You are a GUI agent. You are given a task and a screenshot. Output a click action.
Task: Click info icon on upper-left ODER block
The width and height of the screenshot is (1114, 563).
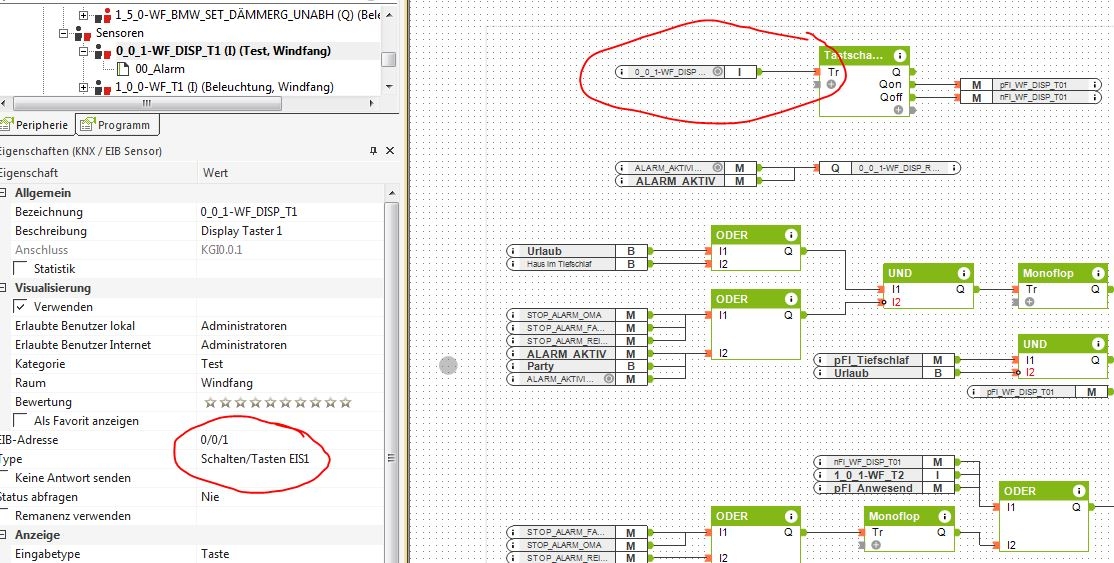pos(790,235)
